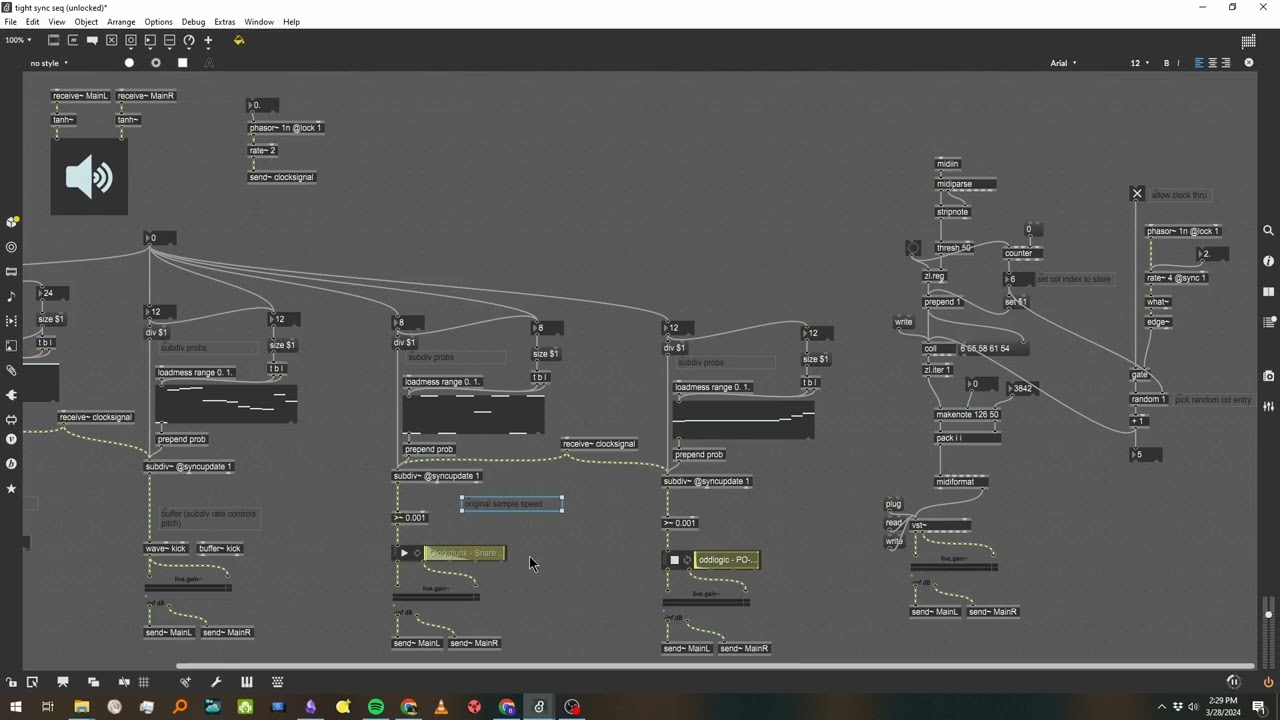
Task: Click the horizontal scrollbar of the patcher
Action: click(715, 666)
